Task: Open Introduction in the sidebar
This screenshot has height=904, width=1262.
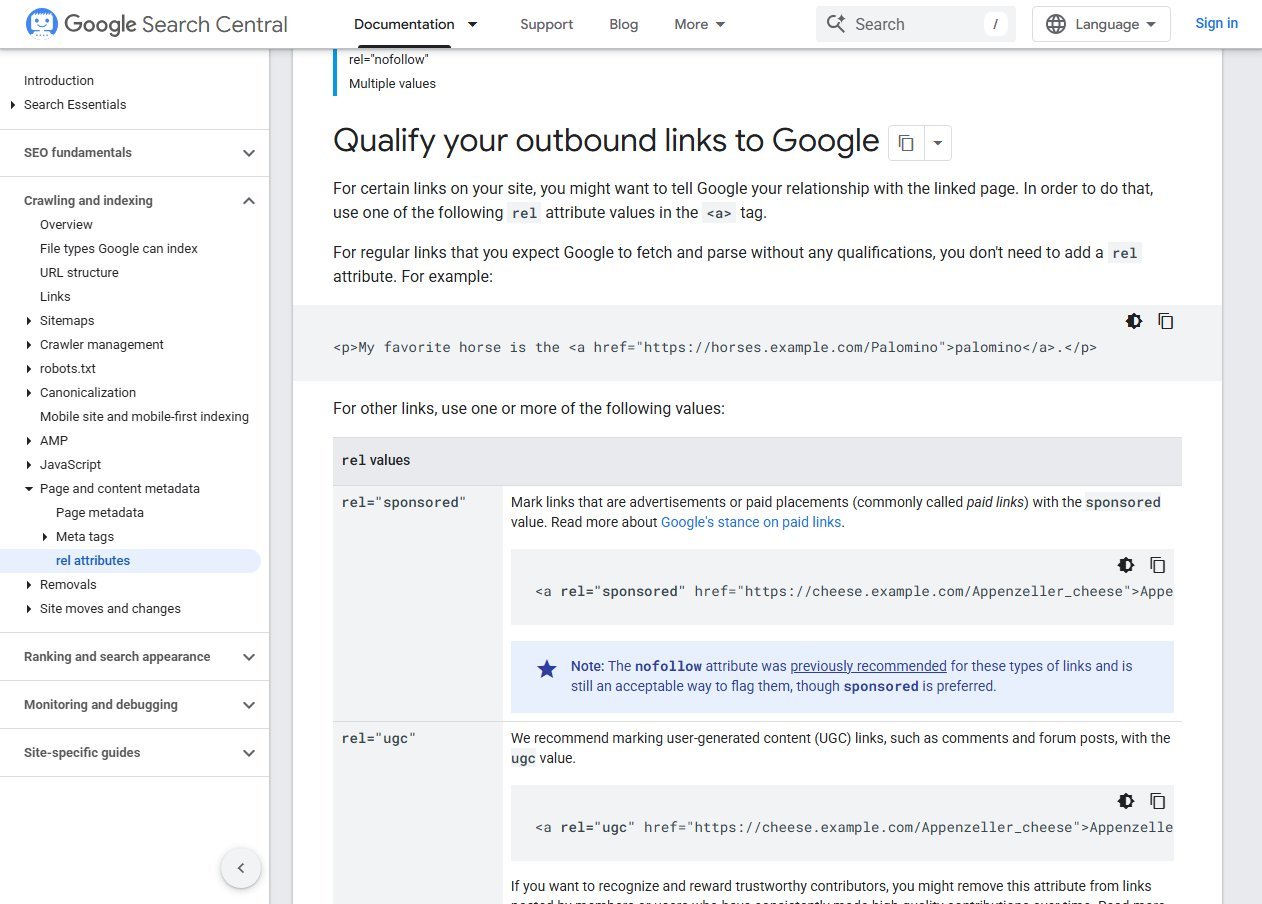Action: pos(59,81)
